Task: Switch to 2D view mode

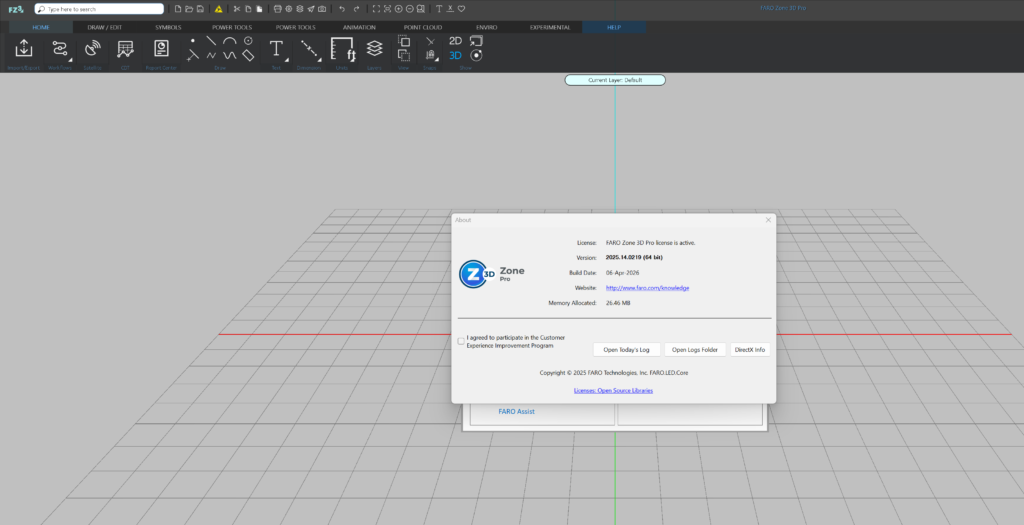Action: pyautogui.click(x=455, y=40)
